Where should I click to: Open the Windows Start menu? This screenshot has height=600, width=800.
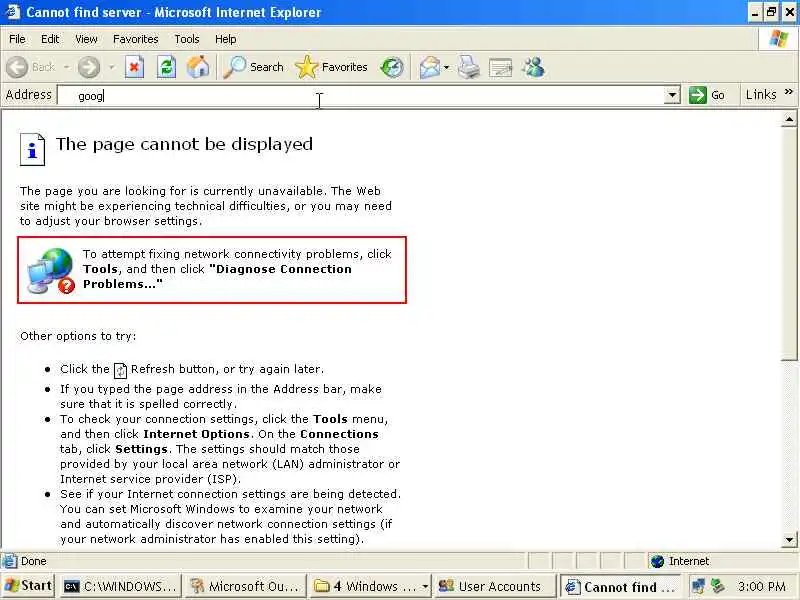click(28, 586)
